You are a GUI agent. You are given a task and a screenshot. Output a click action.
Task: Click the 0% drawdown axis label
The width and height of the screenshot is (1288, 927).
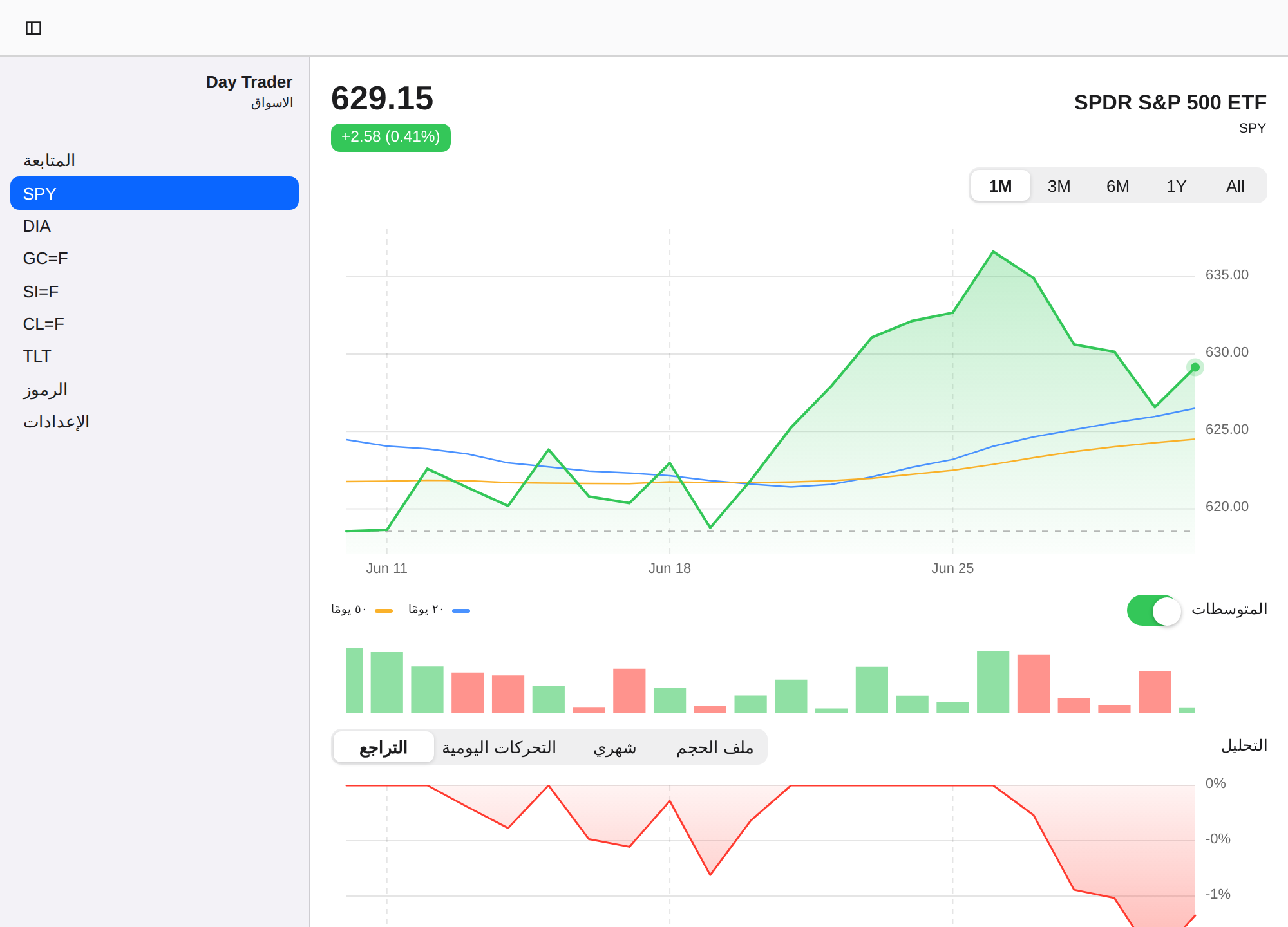[x=1215, y=783]
